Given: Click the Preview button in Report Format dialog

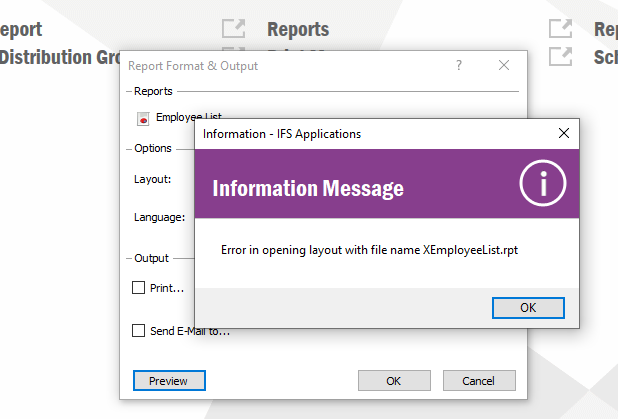Looking at the screenshot, I should 169,381.
